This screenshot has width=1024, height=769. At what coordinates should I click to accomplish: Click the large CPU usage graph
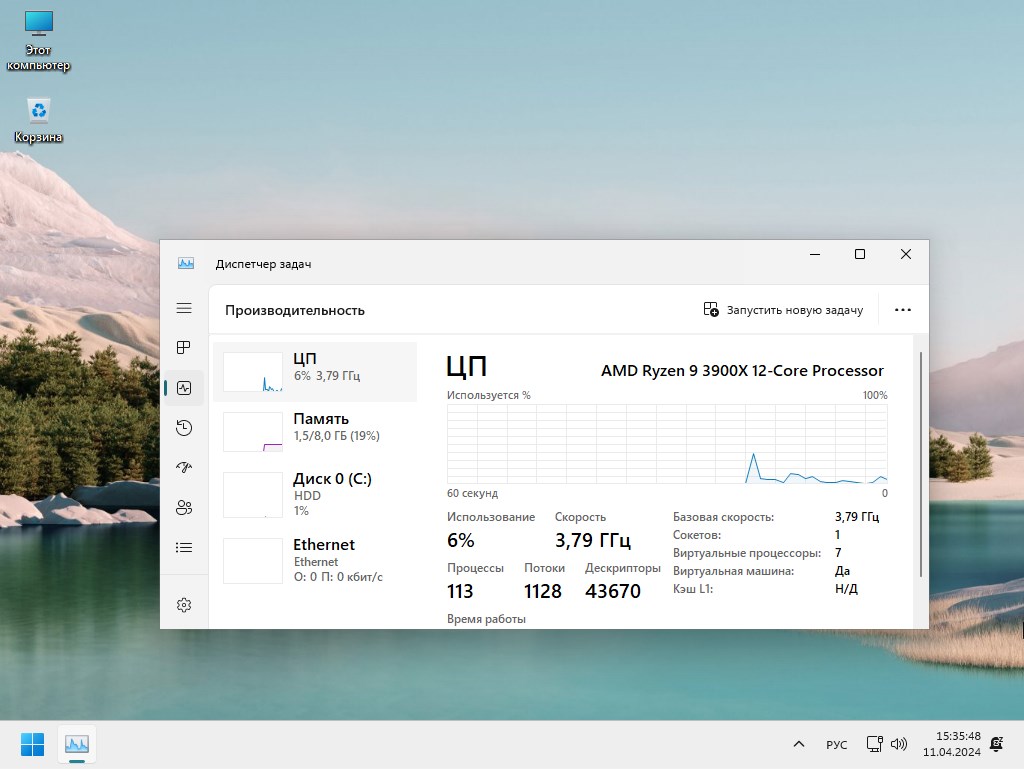(667, 444)
